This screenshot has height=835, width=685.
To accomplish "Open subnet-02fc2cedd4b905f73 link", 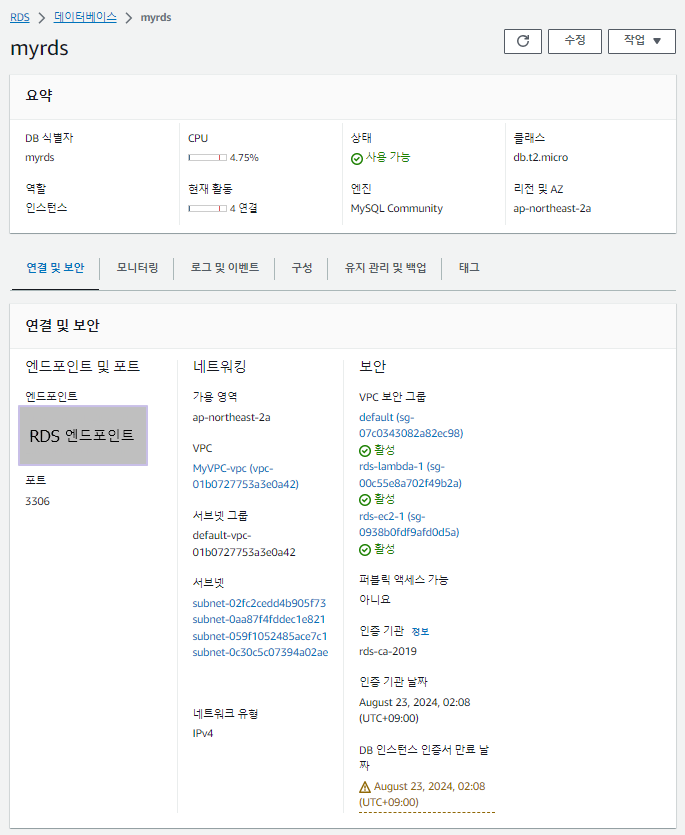I will 259,603.
